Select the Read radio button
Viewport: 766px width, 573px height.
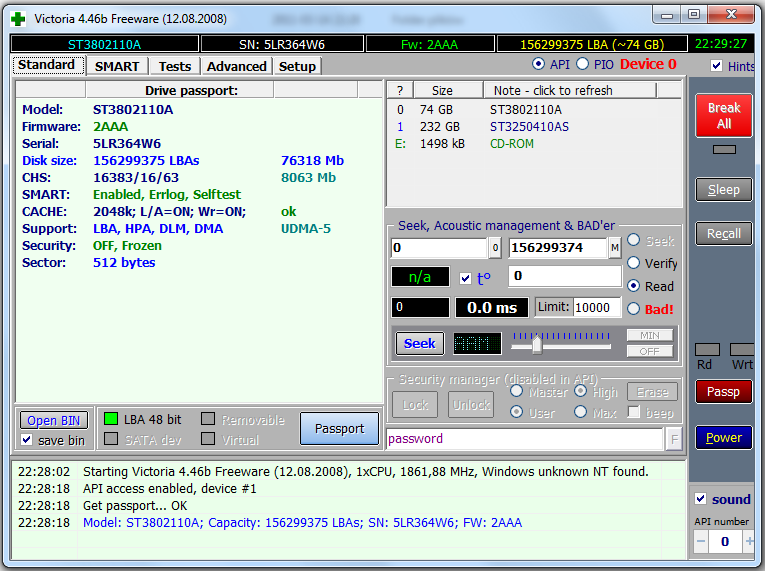pyautogui.click(x=634, y=286)
